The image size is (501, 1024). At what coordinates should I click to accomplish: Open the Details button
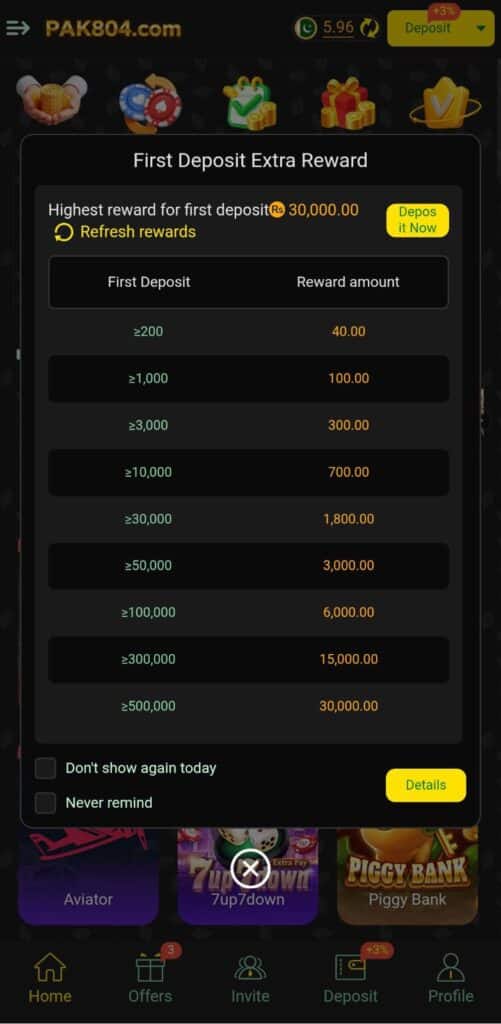pos(426,785)
